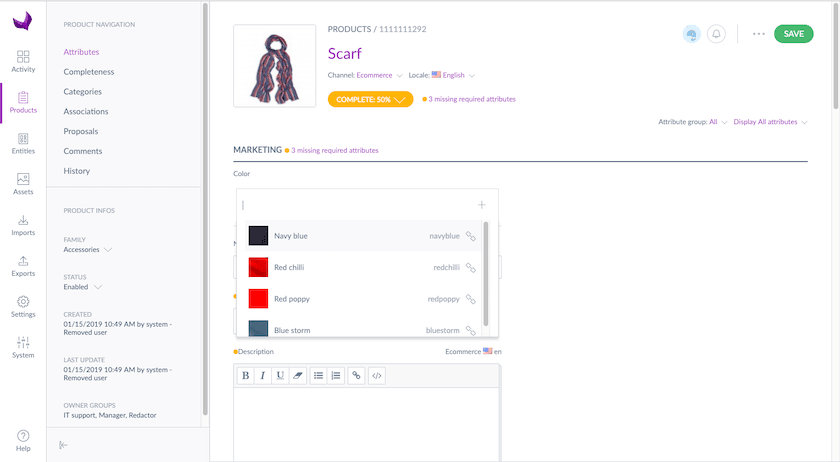Screen dimensions: 840x462
Task: Open the Help section
Action: tap(23, 441)
